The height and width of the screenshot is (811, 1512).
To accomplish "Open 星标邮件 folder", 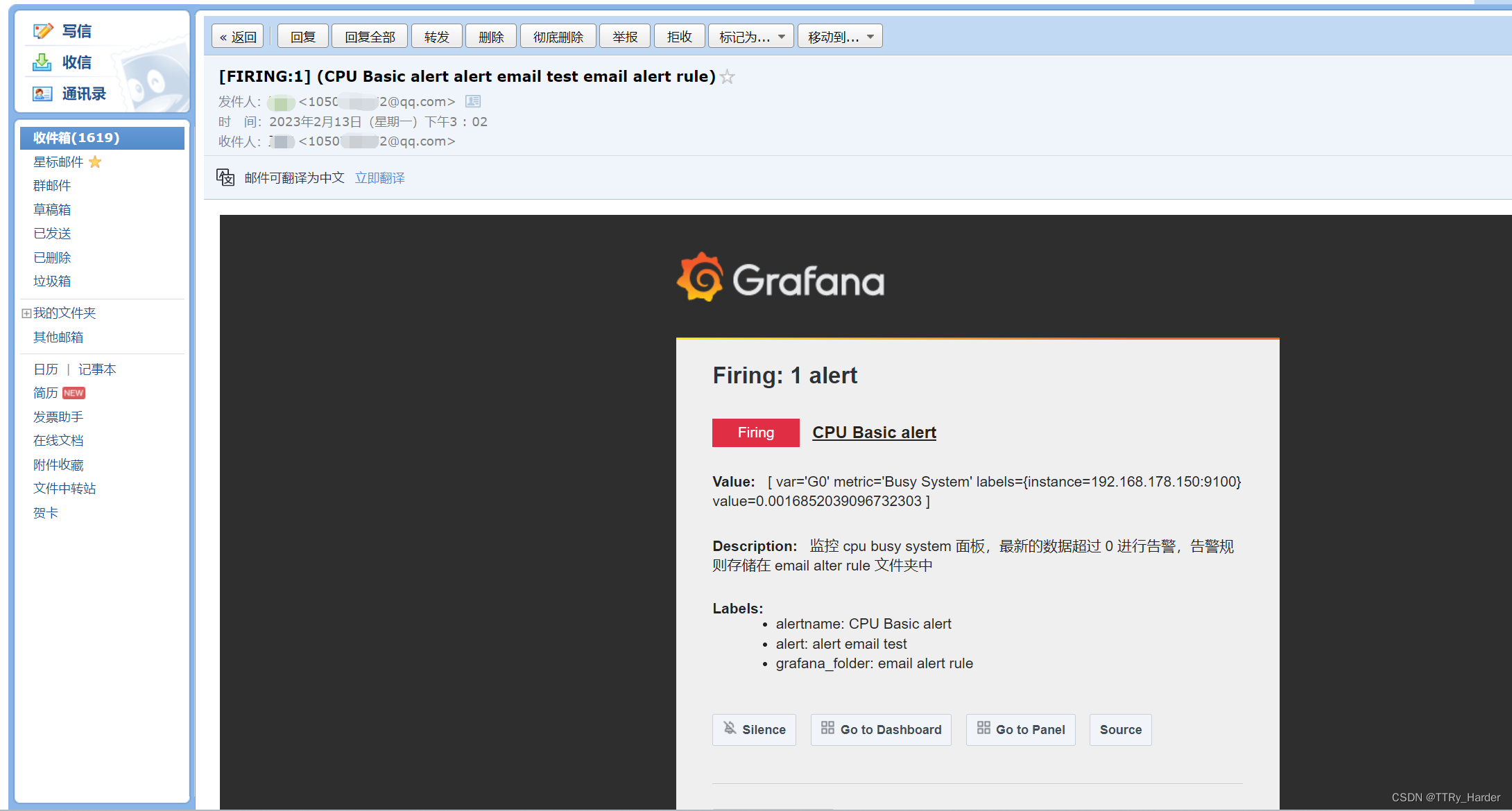I will (58, 162).
